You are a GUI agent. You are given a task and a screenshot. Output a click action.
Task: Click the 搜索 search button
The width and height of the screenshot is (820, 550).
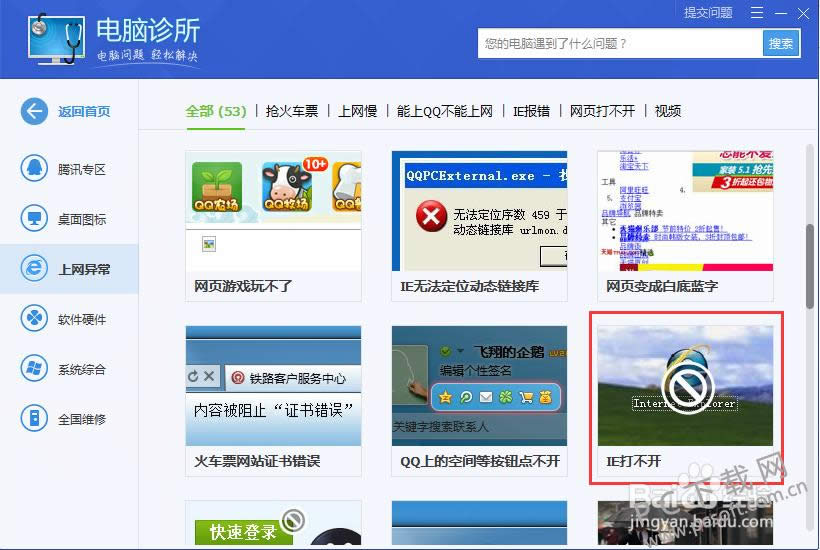781,43
